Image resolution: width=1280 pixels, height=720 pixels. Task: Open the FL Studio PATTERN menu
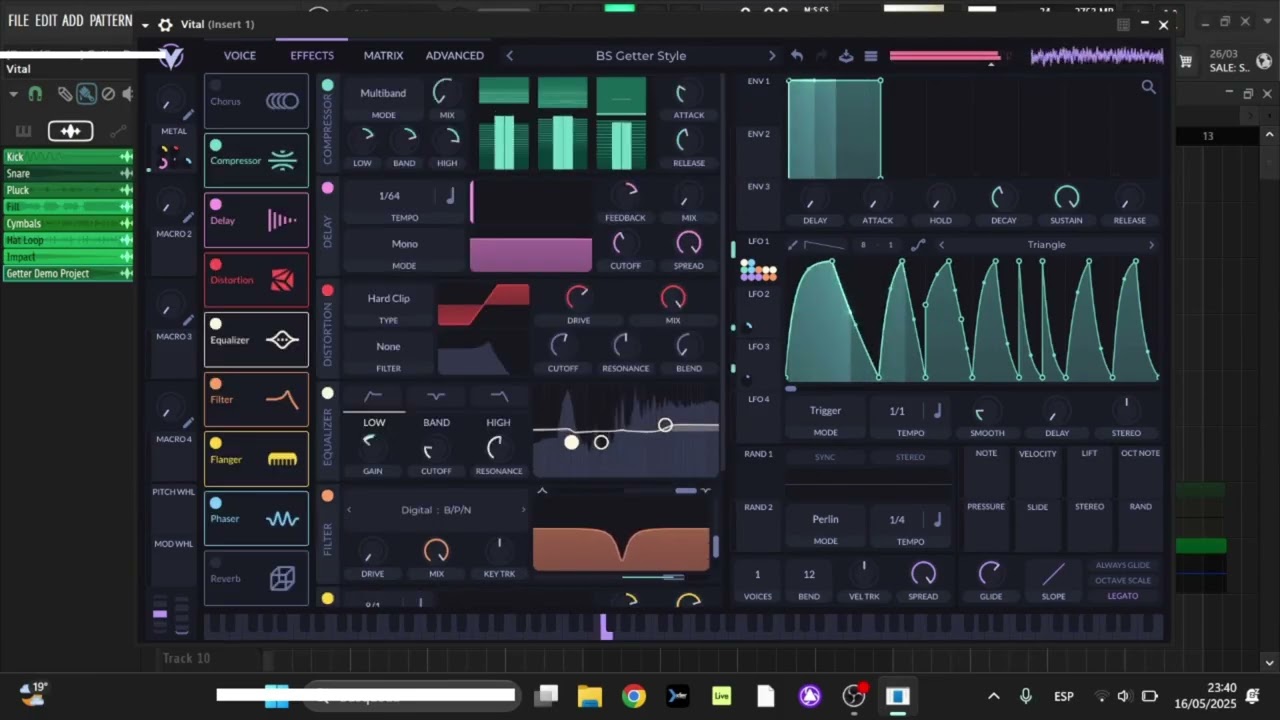pos(110,20)
